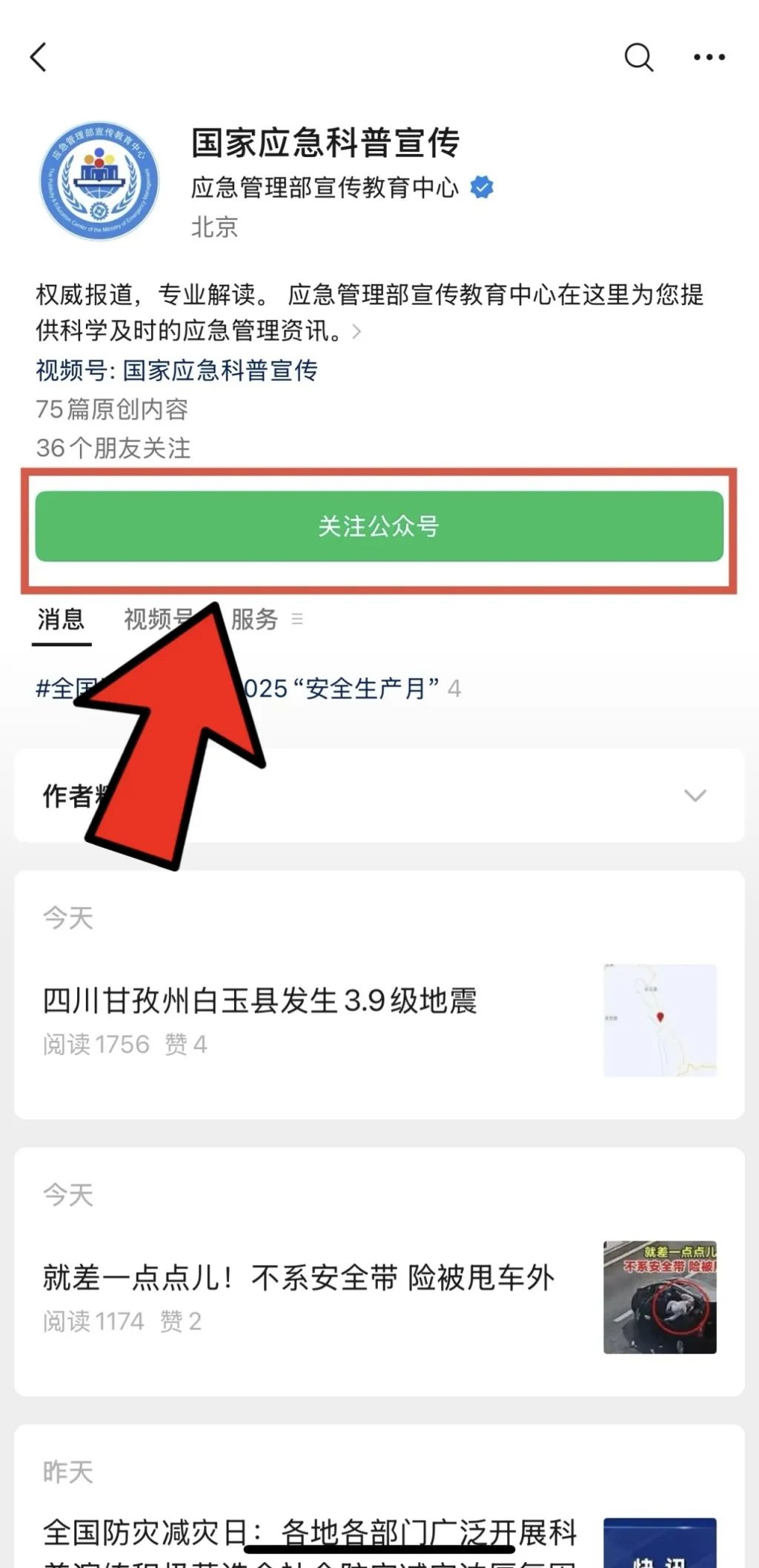Tap the seatbelt car crash thumbnail
The height and width of the screenshot is (1568, 759).
tap(660, 1298)
